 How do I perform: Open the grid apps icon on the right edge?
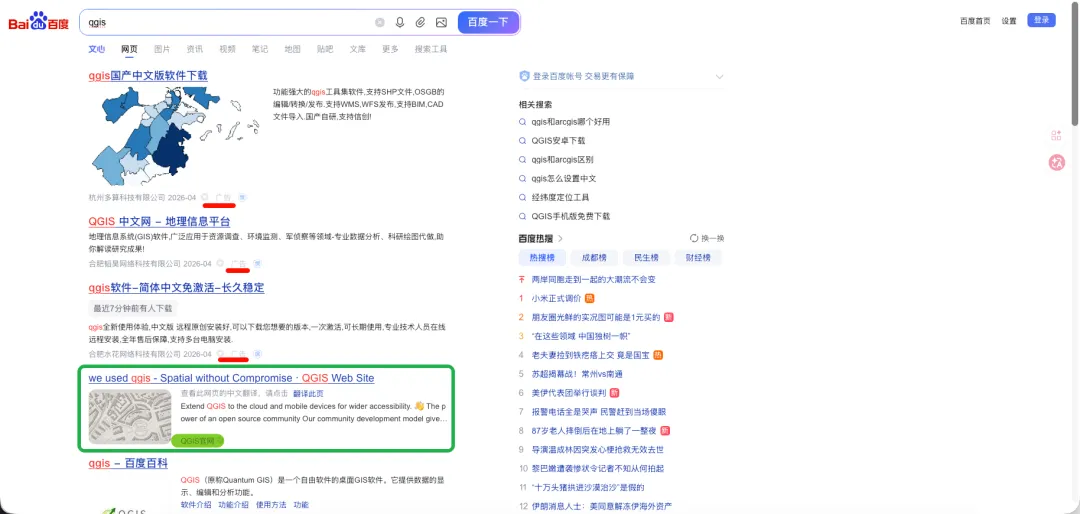[x=1056, y=135]
